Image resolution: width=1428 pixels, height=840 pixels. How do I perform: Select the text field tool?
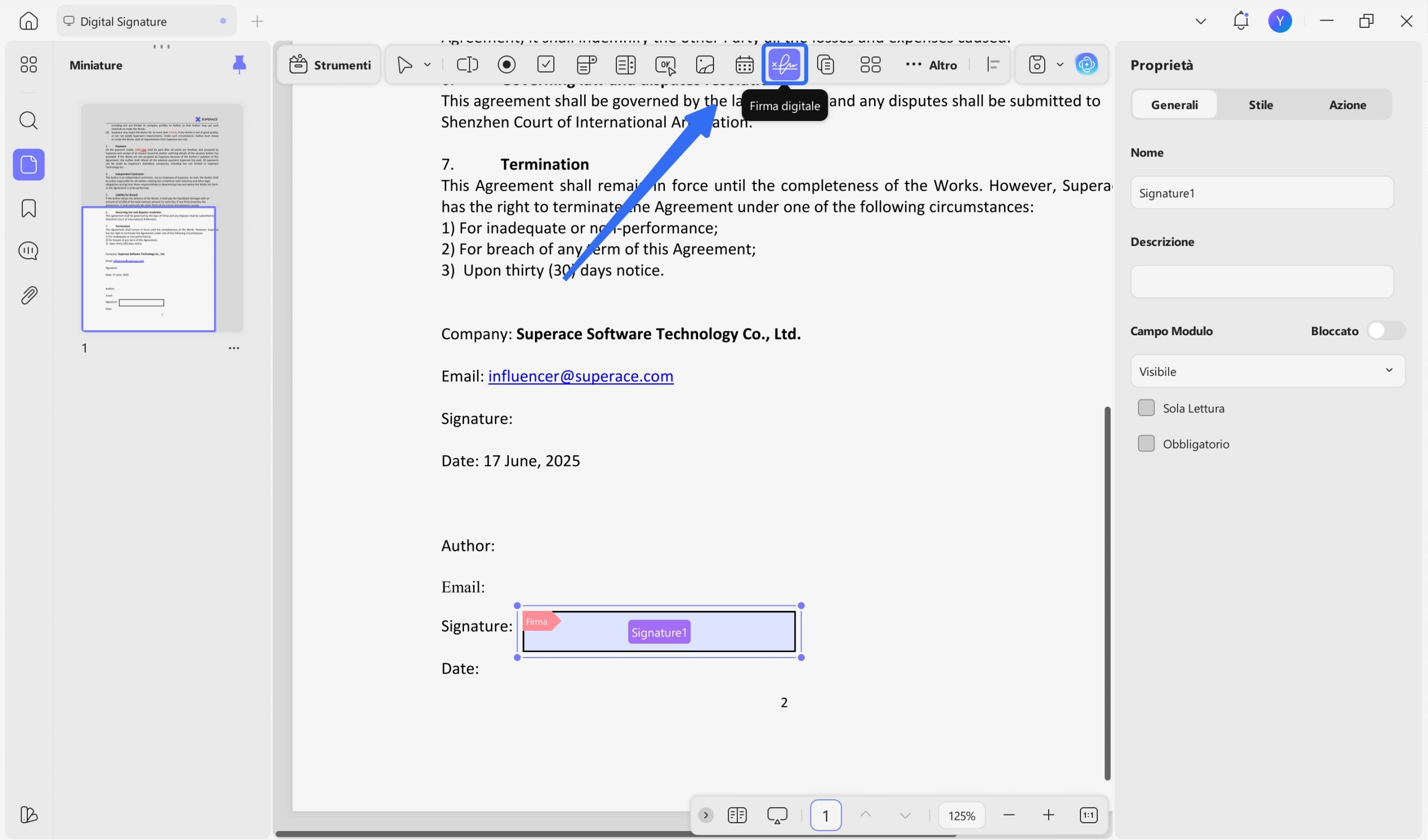pos(467,65)
